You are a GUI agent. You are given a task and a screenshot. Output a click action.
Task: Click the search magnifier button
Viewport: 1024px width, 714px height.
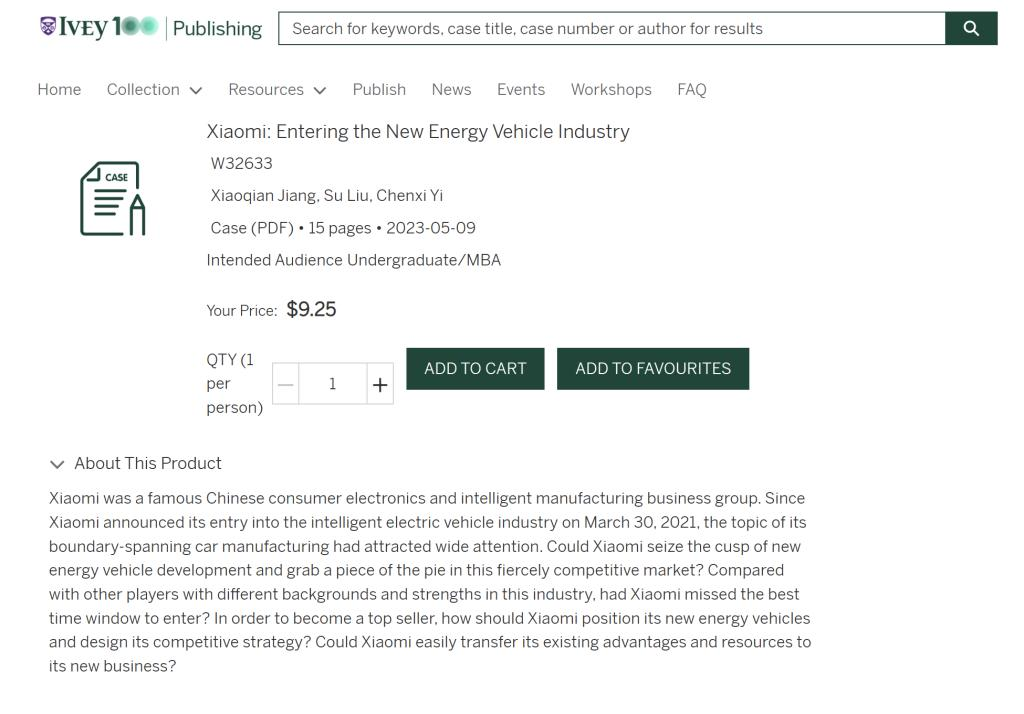(x=970, y=28)
